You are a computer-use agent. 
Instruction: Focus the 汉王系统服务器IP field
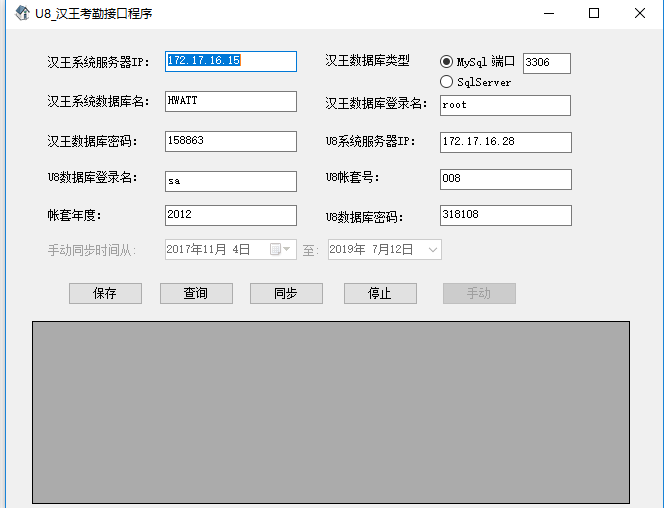(231, 61)
